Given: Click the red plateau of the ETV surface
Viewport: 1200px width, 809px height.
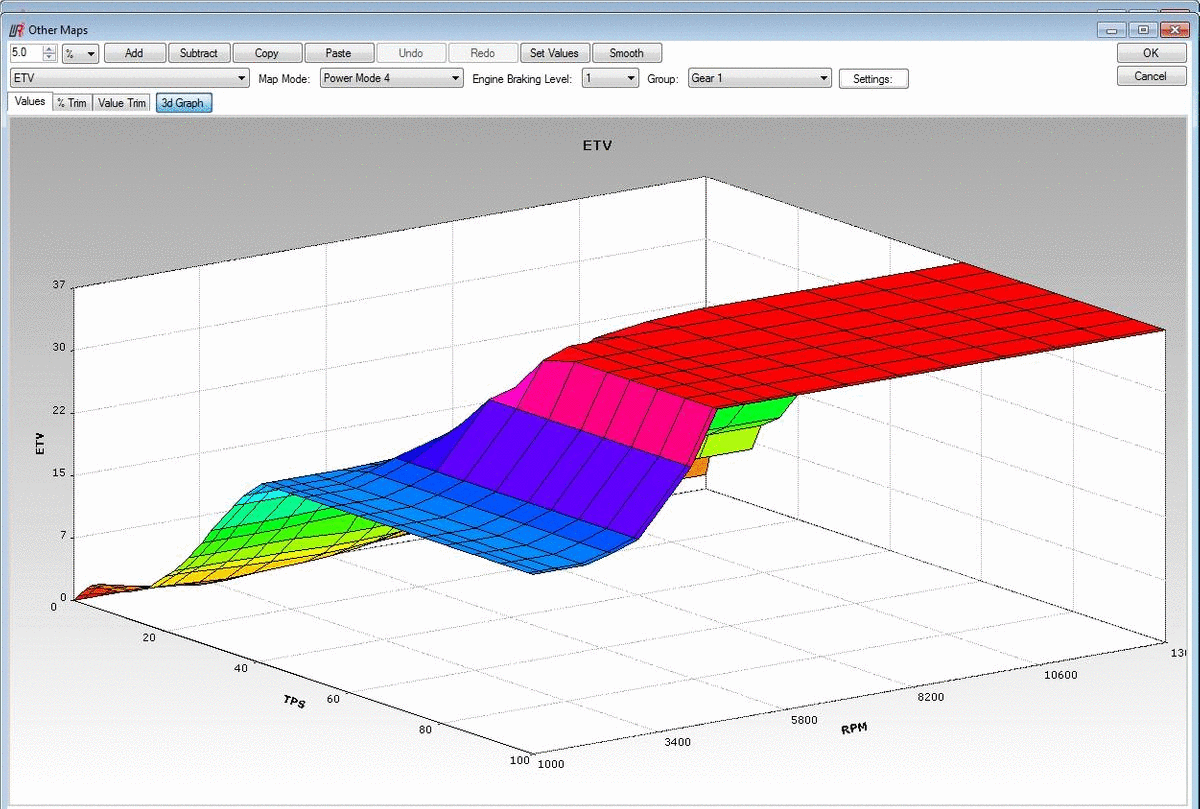Looking at the screenshot, I should pyautogui.click(x=900, y=320).
